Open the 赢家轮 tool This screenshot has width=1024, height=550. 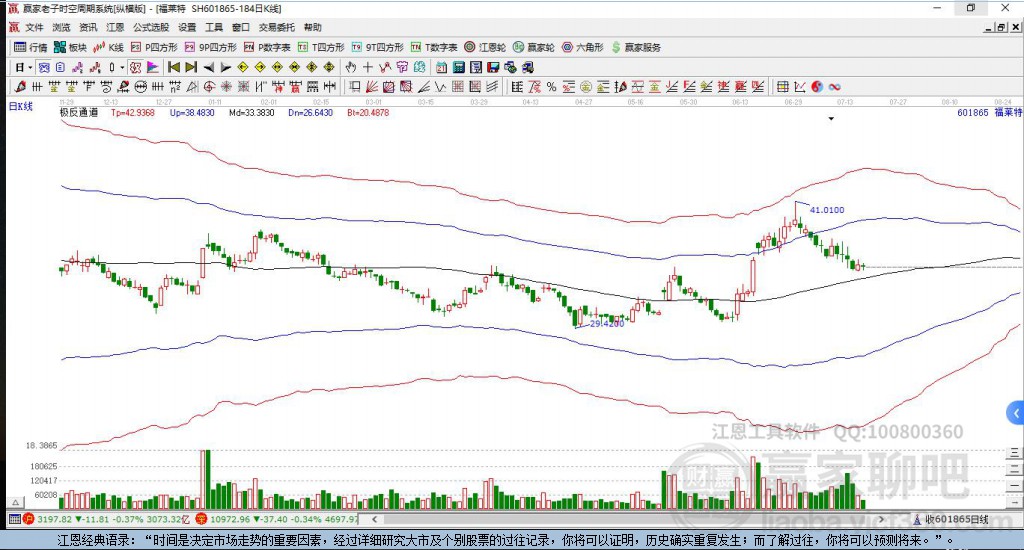point(534,47)
